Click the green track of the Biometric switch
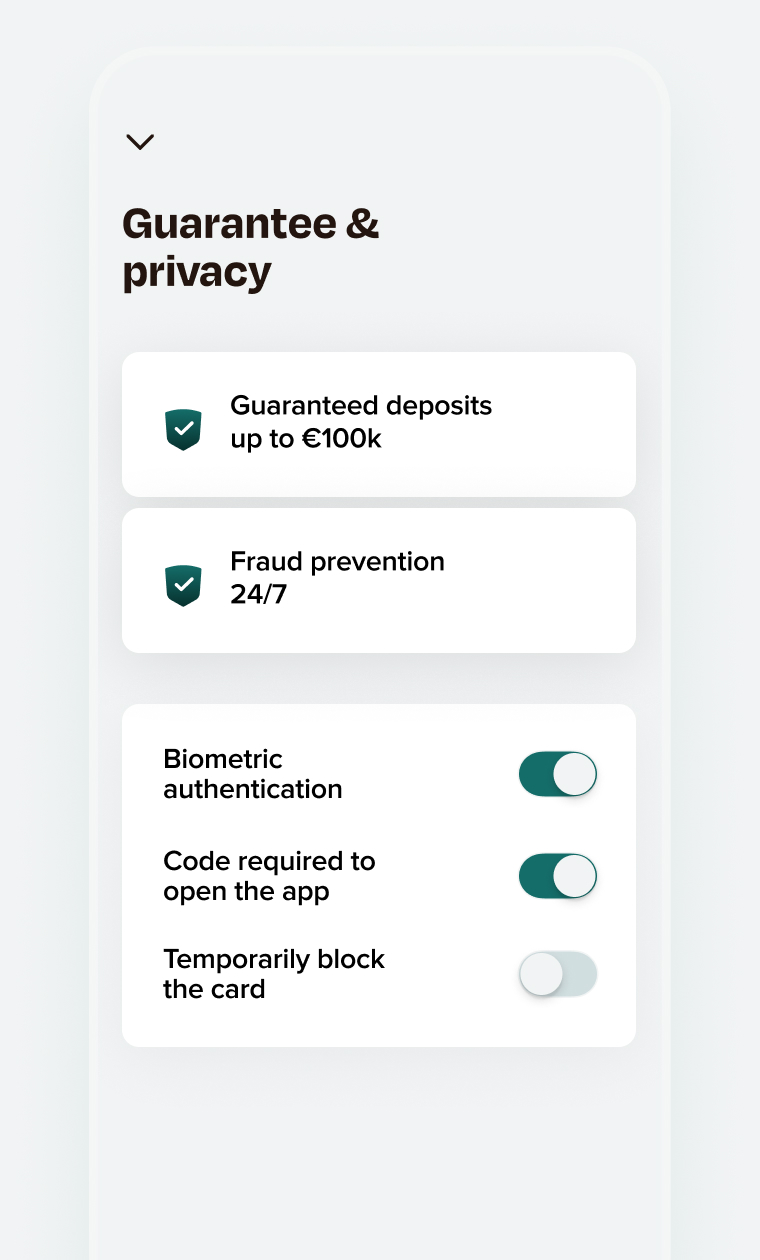 point(534,775)
